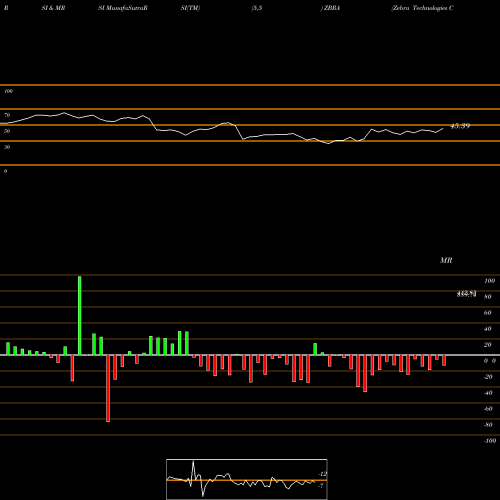Click the MR axis label -60

point(488,409)
